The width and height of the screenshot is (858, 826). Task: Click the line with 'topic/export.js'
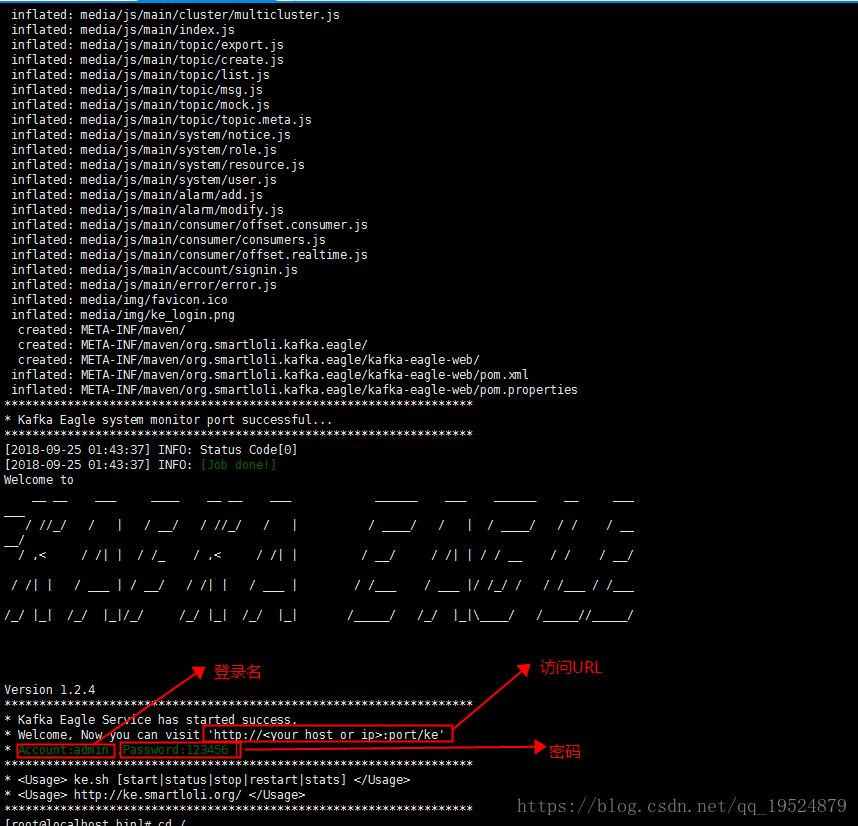click(147, 45)
